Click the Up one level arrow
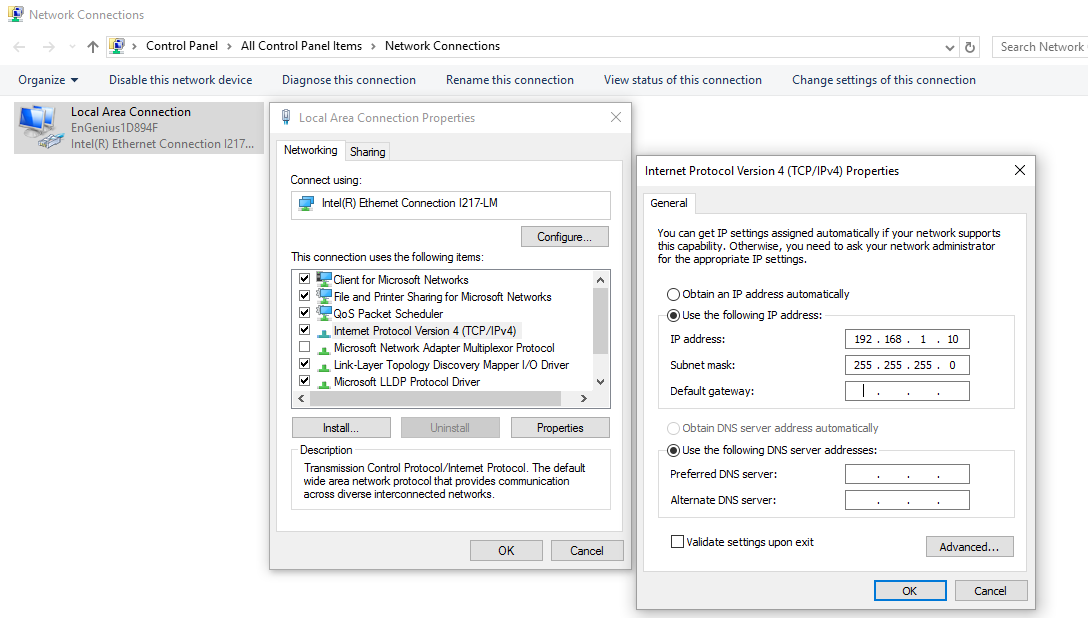The height and width of the screenshot is (618, 1088). click(92, 46)
